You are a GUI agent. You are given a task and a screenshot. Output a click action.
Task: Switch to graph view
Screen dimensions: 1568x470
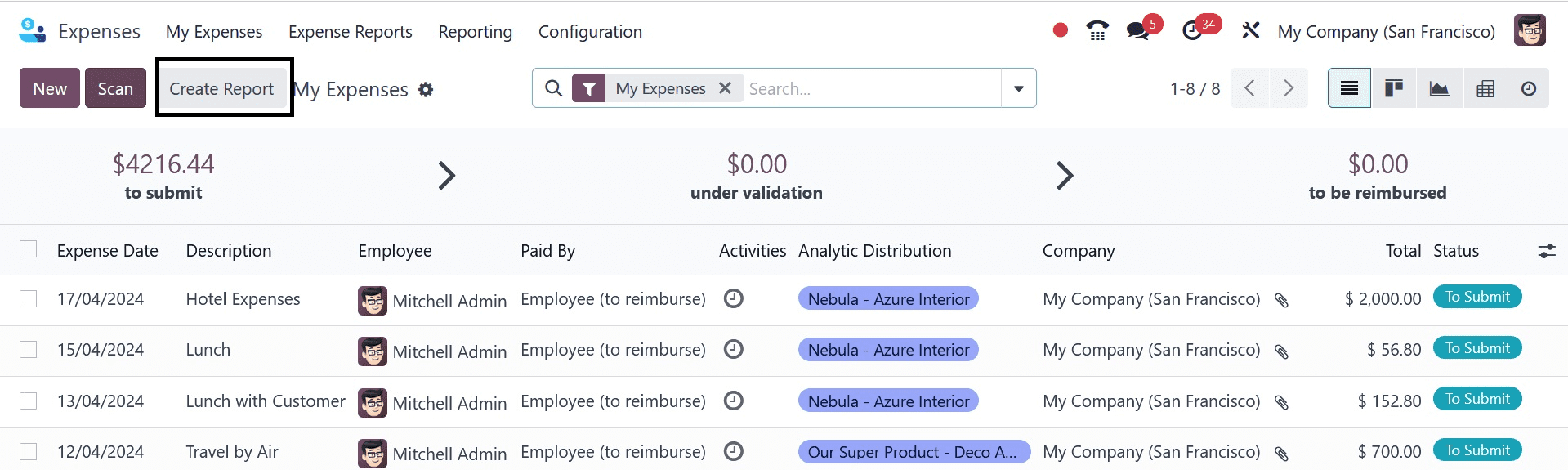click(1439, 88)
